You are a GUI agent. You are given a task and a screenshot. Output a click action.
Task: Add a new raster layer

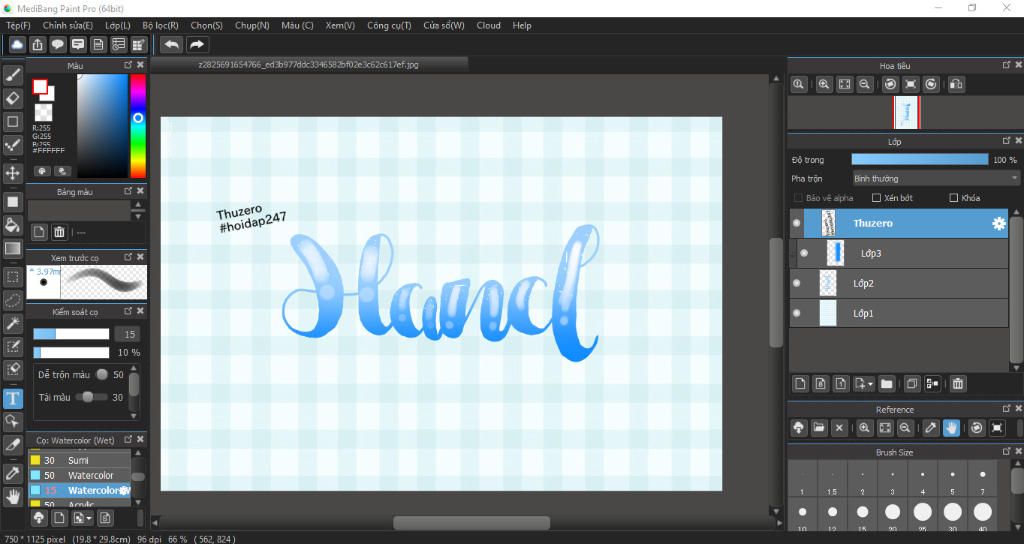[801, 383]
